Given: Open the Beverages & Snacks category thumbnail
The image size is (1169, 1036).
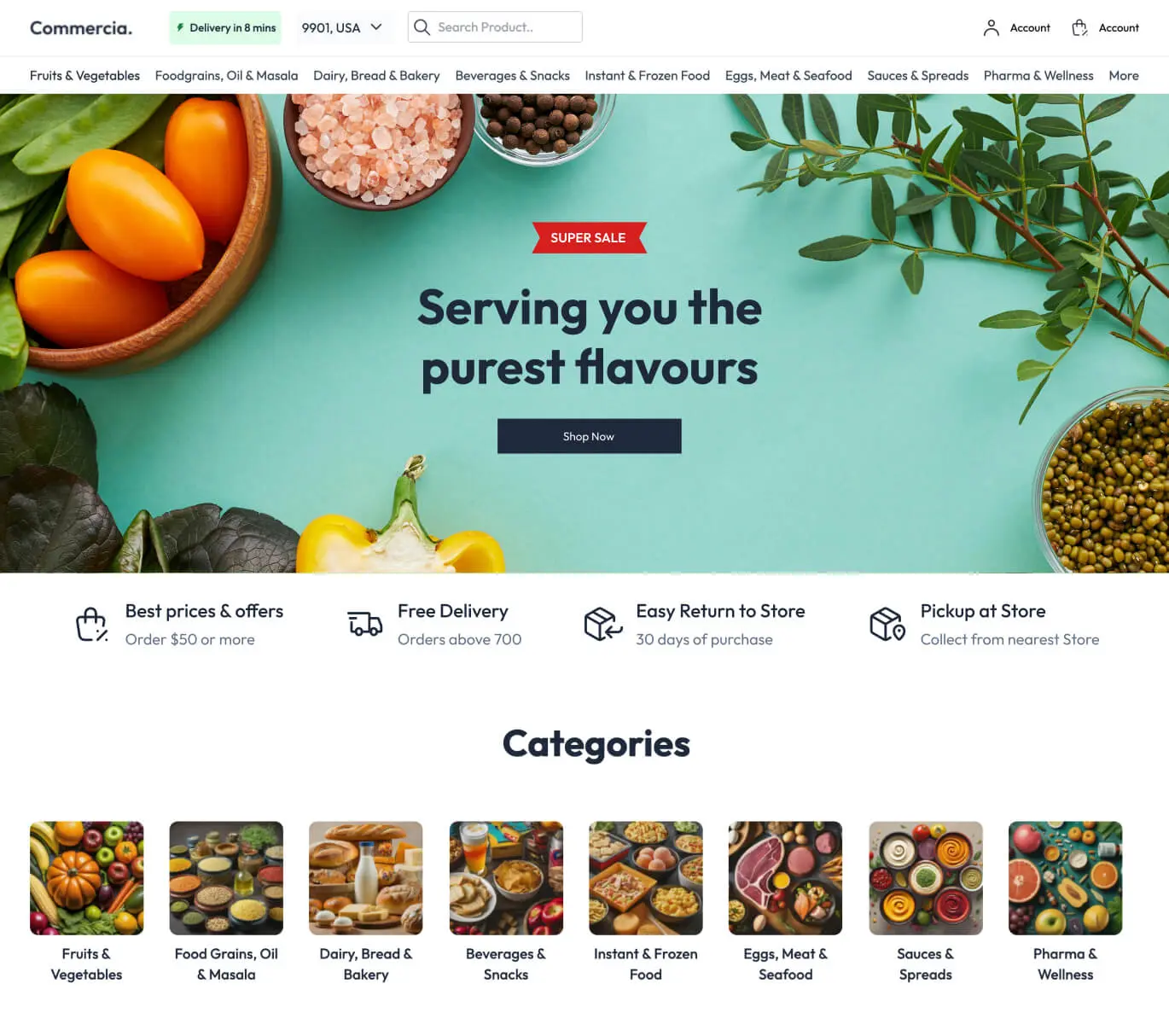Looking at the screenshot, I should pos(506,878).
